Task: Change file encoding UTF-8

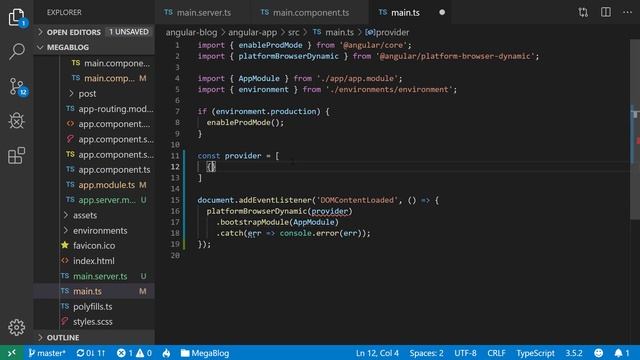Action: pos(465,353)
